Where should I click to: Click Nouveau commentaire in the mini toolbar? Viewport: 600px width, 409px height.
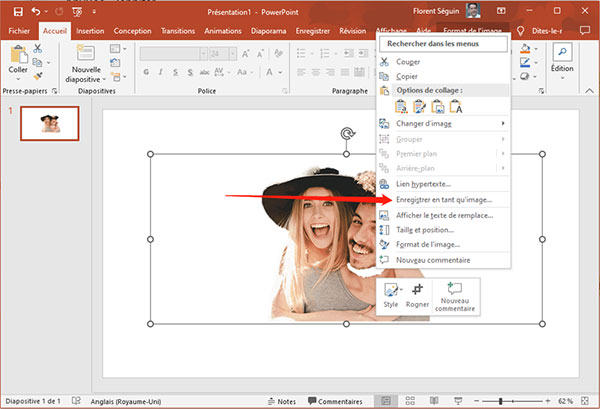tap(455, 297)
